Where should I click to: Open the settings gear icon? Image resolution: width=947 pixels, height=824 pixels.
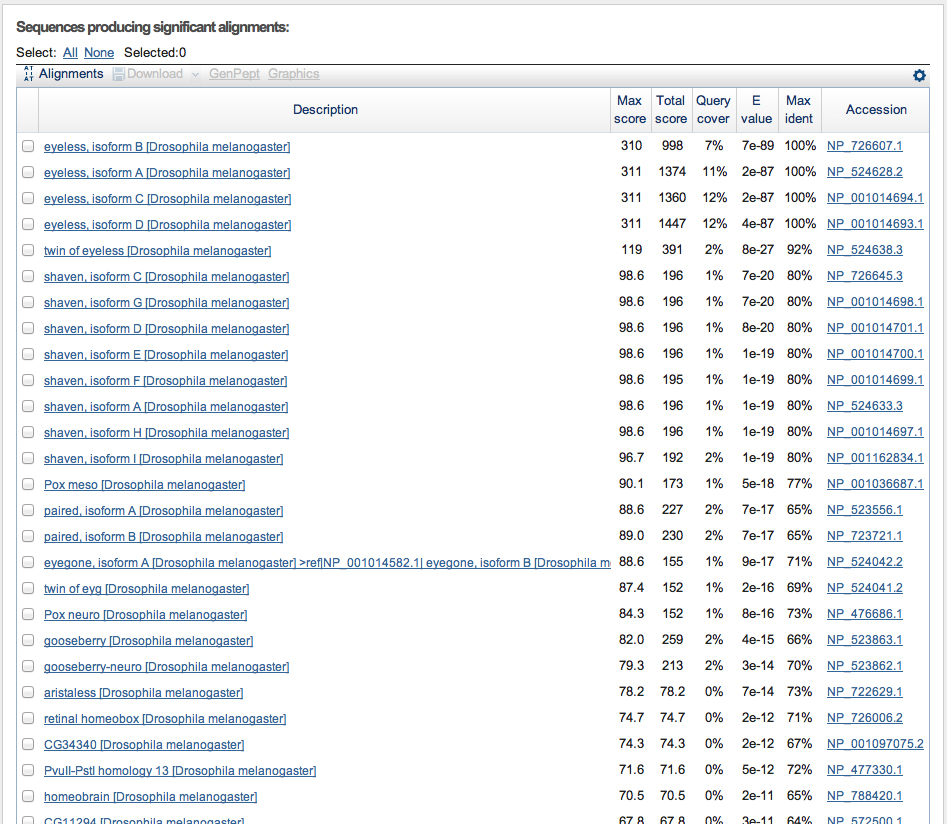[919, 76]
